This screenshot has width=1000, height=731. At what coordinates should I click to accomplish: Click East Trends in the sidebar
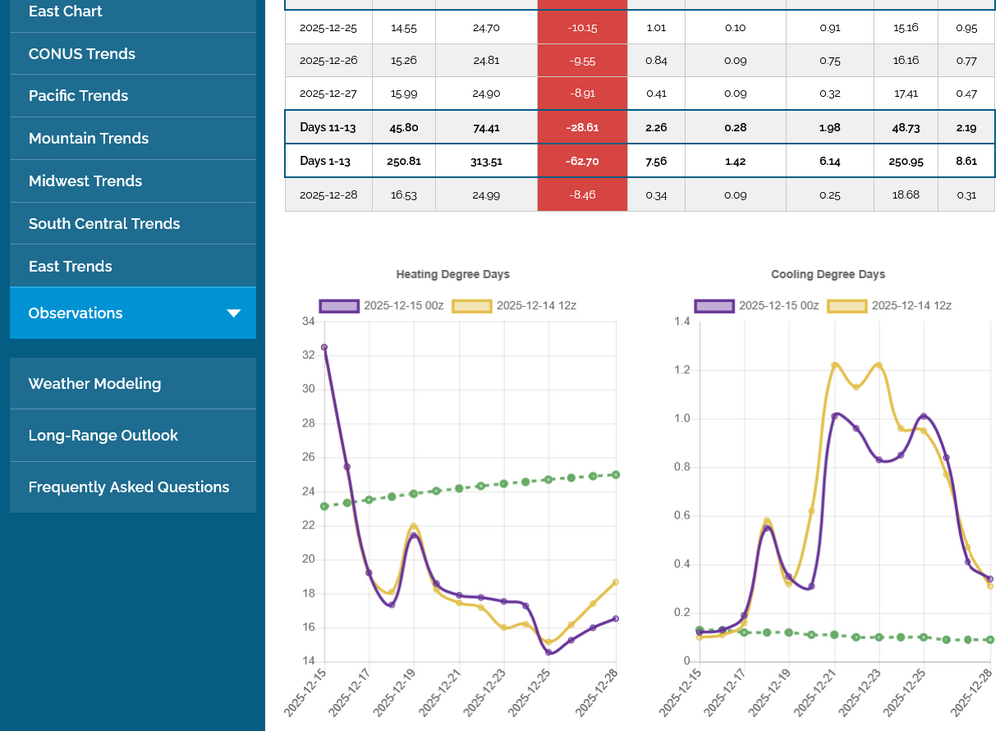coord(70,266)
